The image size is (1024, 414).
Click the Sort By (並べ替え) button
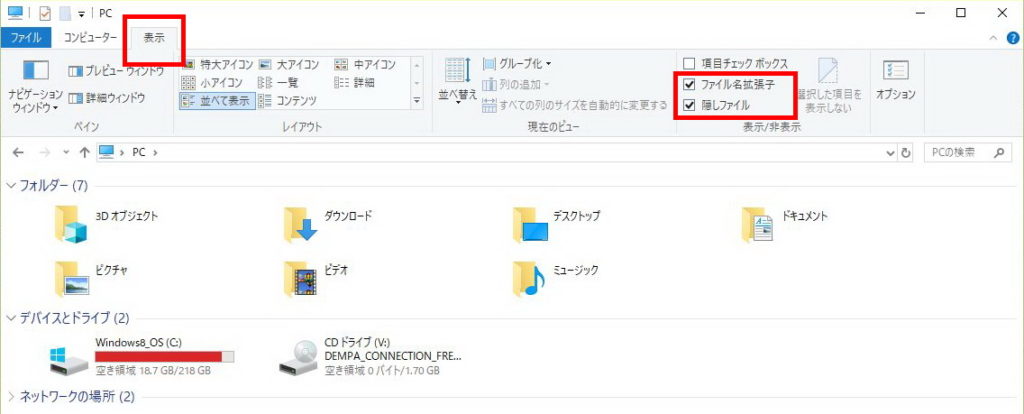click(x=455, y=78)
